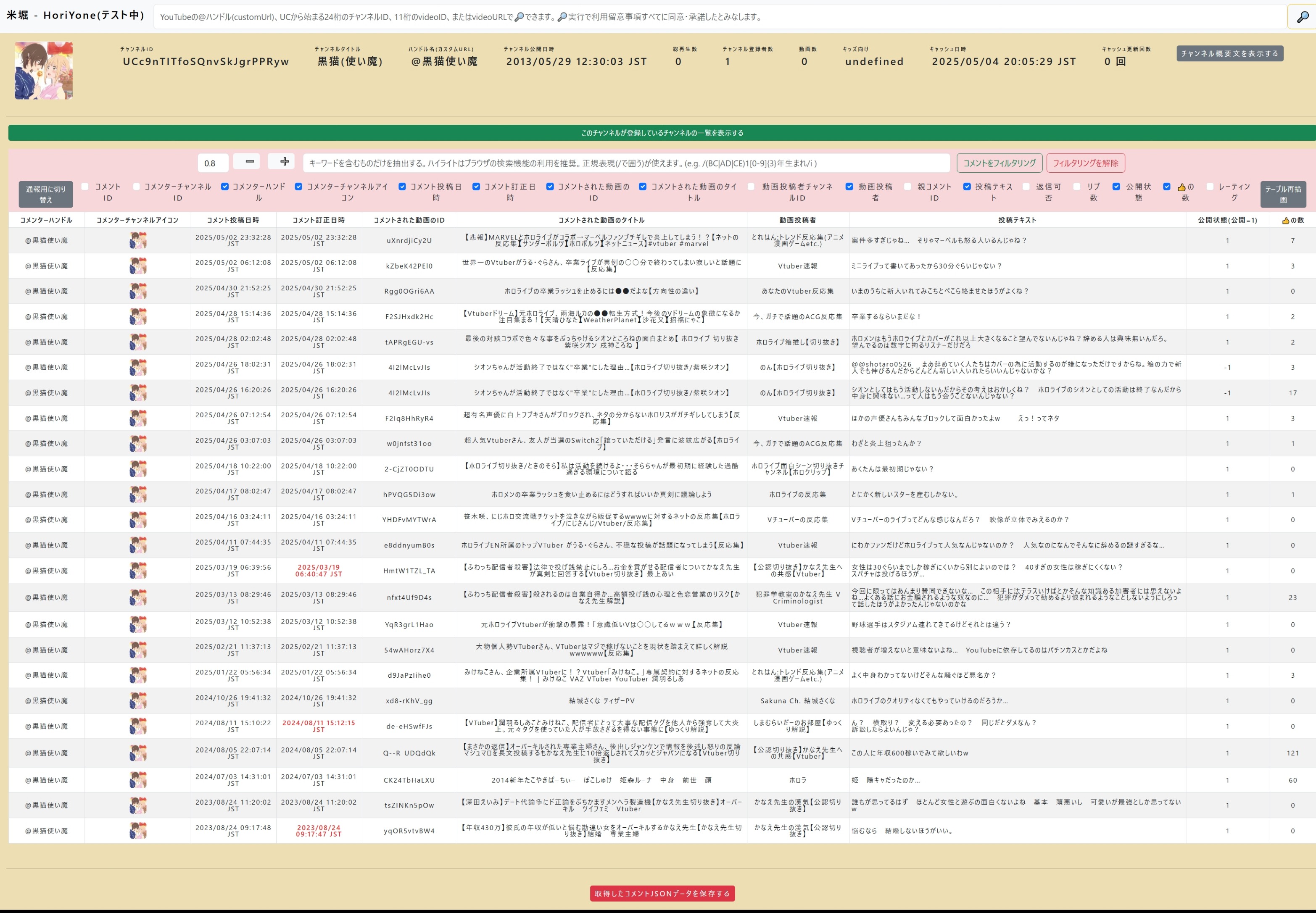
Task: Uncheck the コメンターハンドル checkbox
Action: [x=225, y=187]
